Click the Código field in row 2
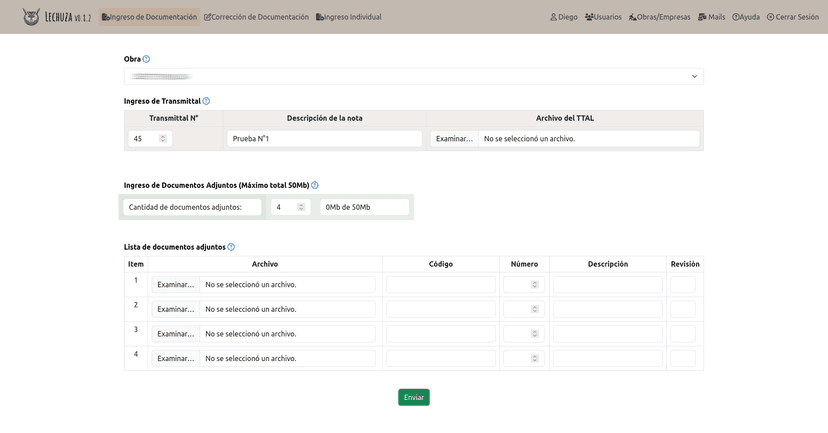The height and width of the screenshot is (433, 828). (441, 309)
